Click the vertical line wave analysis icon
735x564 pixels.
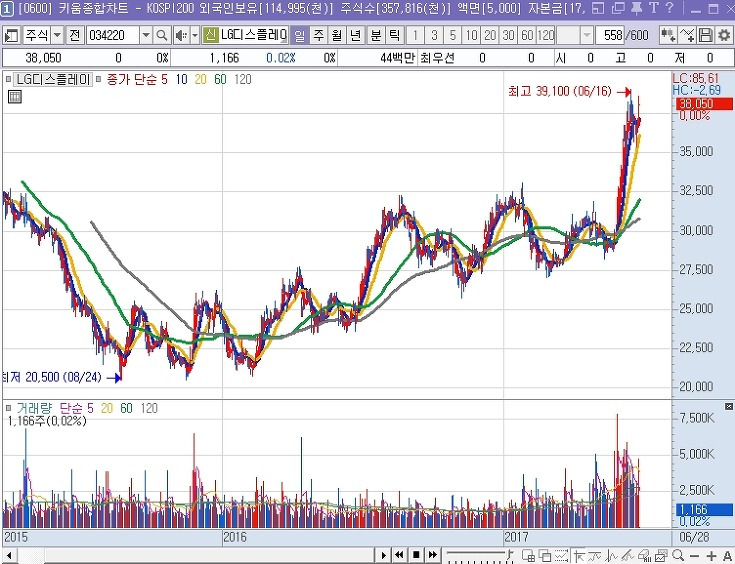coord(611,556)
